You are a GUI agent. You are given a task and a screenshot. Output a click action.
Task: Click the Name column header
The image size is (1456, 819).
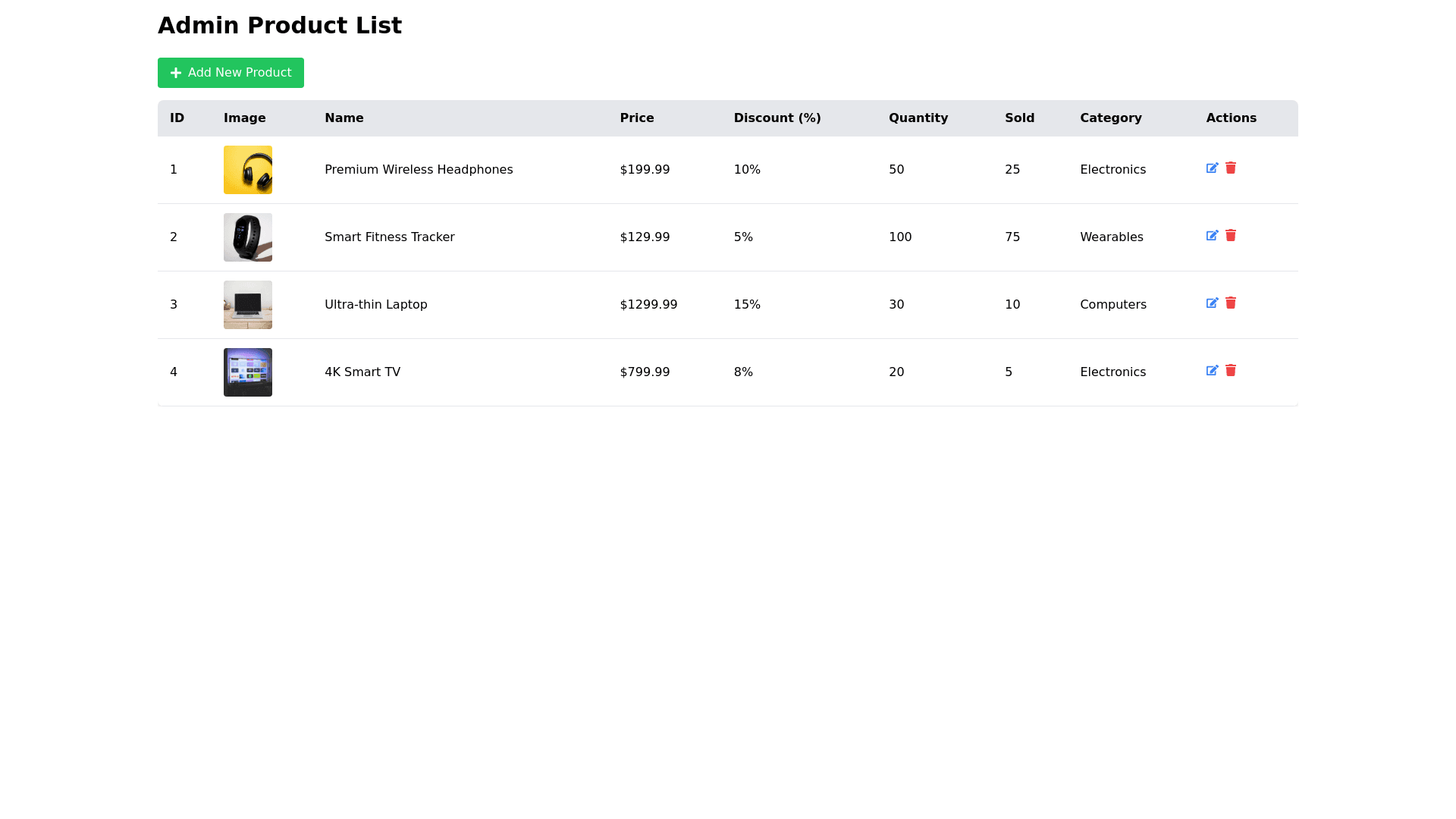[x=344, y=118]
